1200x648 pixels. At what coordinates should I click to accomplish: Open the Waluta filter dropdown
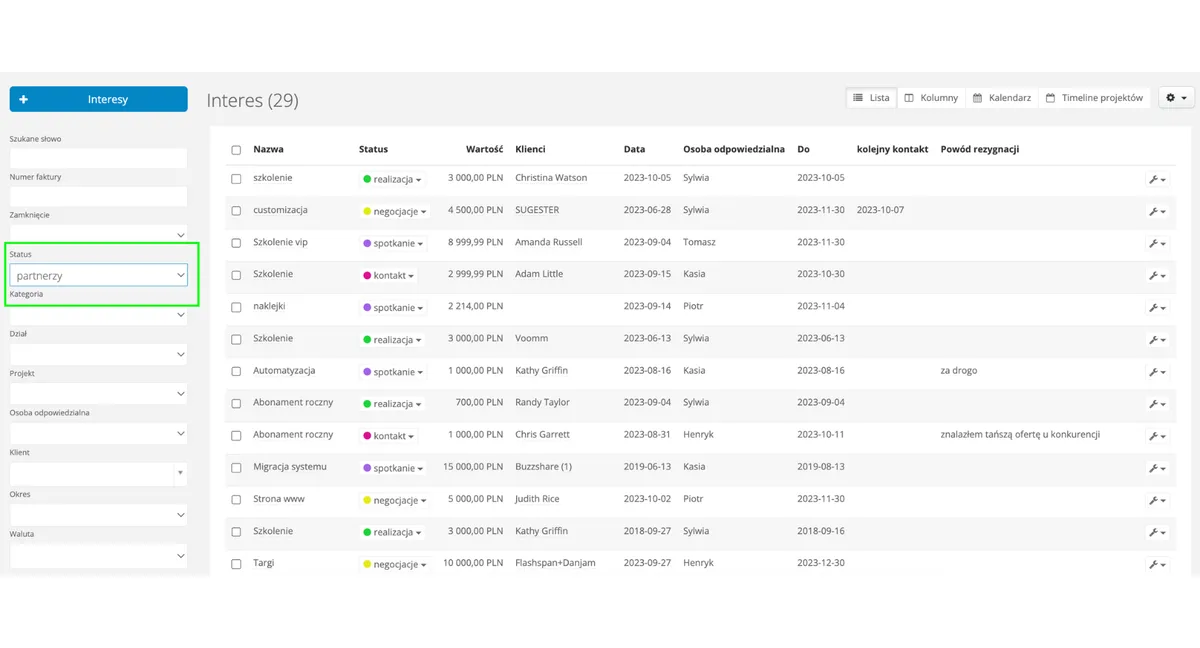pos(99,556)
